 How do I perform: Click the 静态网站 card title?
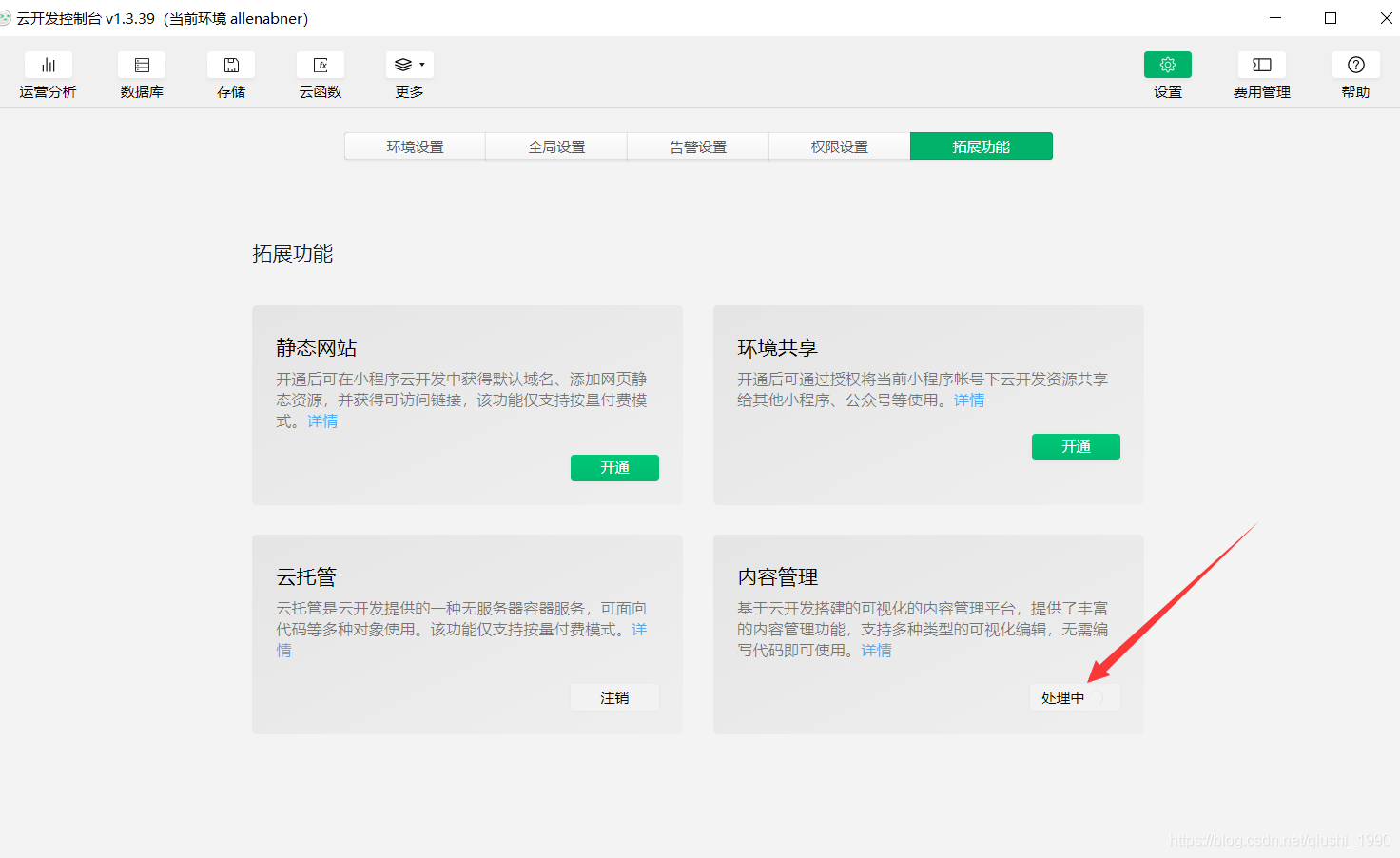click(317, 348)
